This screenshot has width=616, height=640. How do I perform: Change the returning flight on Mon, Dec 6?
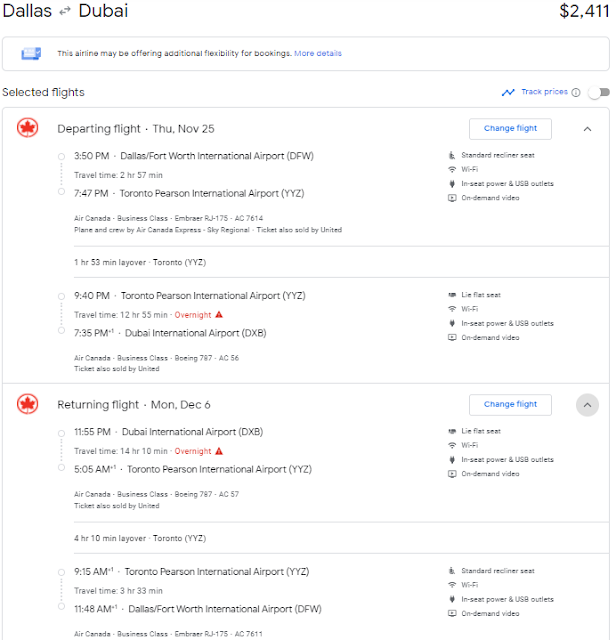pyautogui.click(x=510, y=404)
